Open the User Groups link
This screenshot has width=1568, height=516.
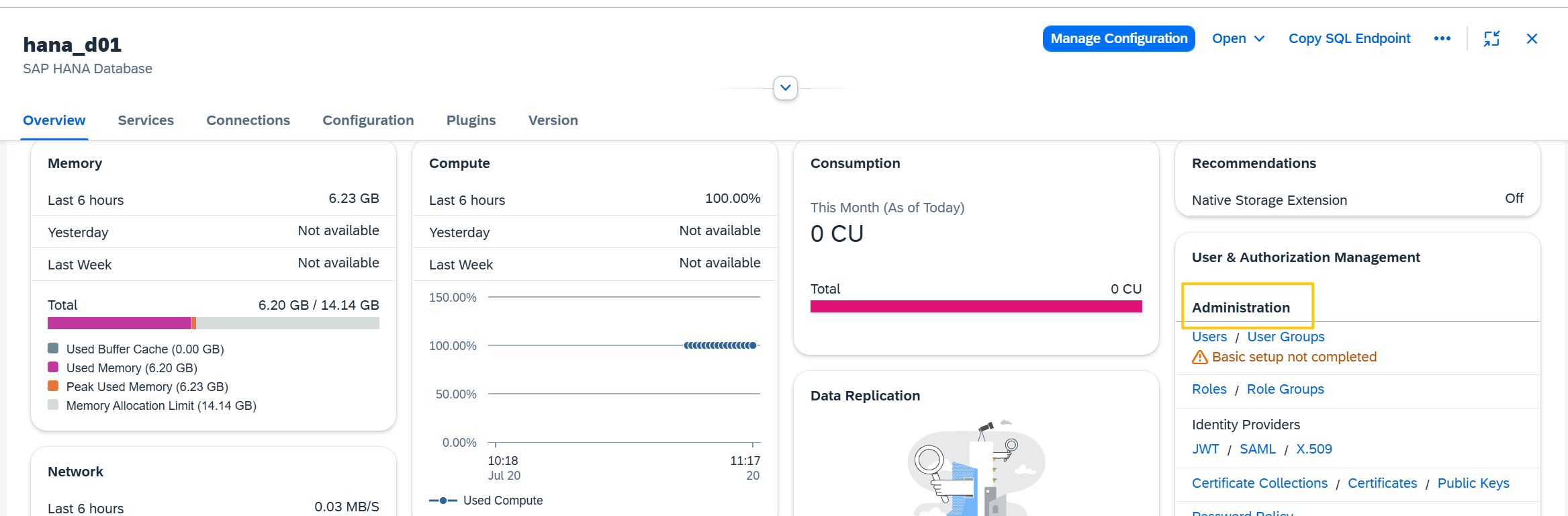(1286, 337)
